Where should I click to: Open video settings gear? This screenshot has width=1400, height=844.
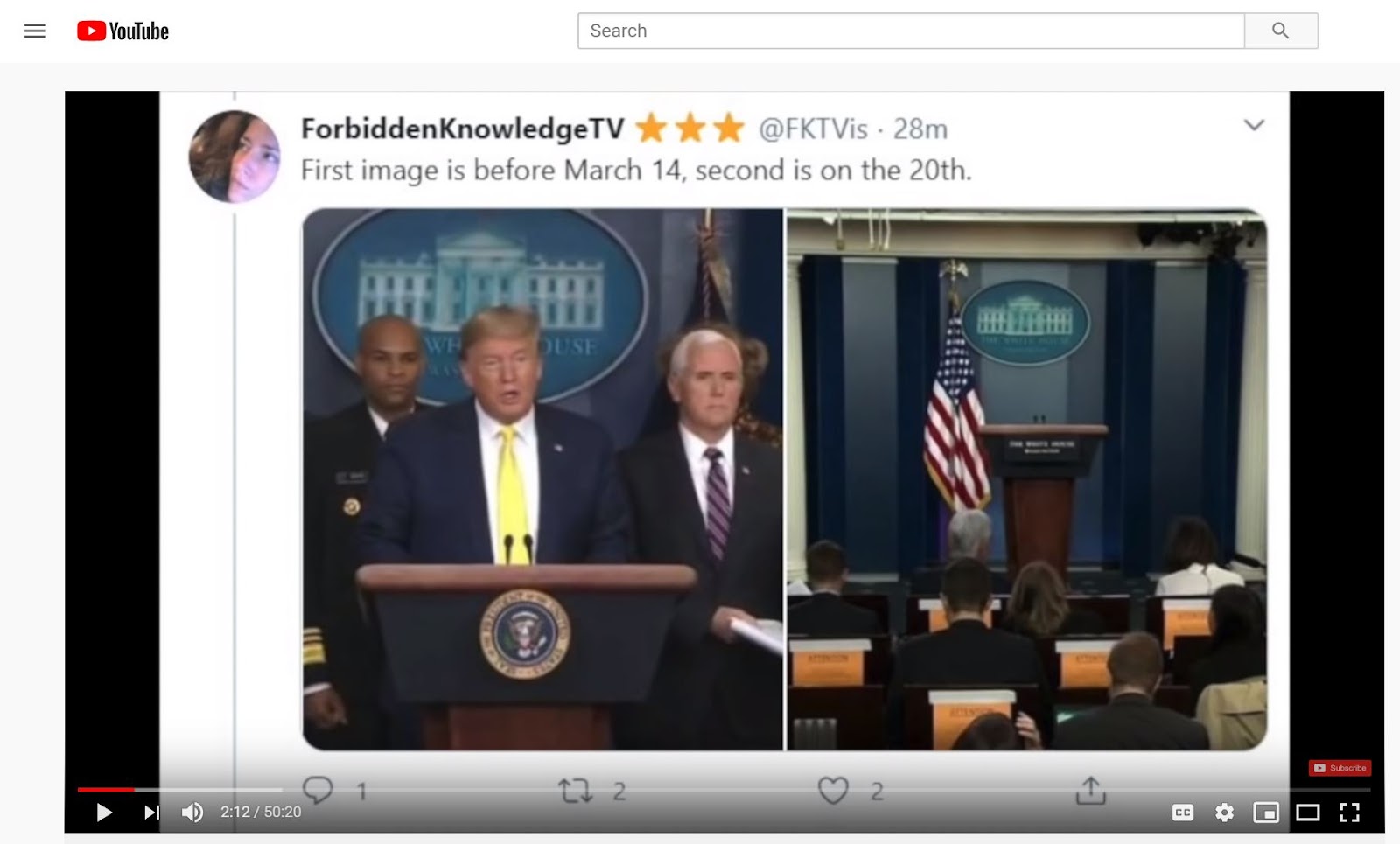click(1225, 813)
